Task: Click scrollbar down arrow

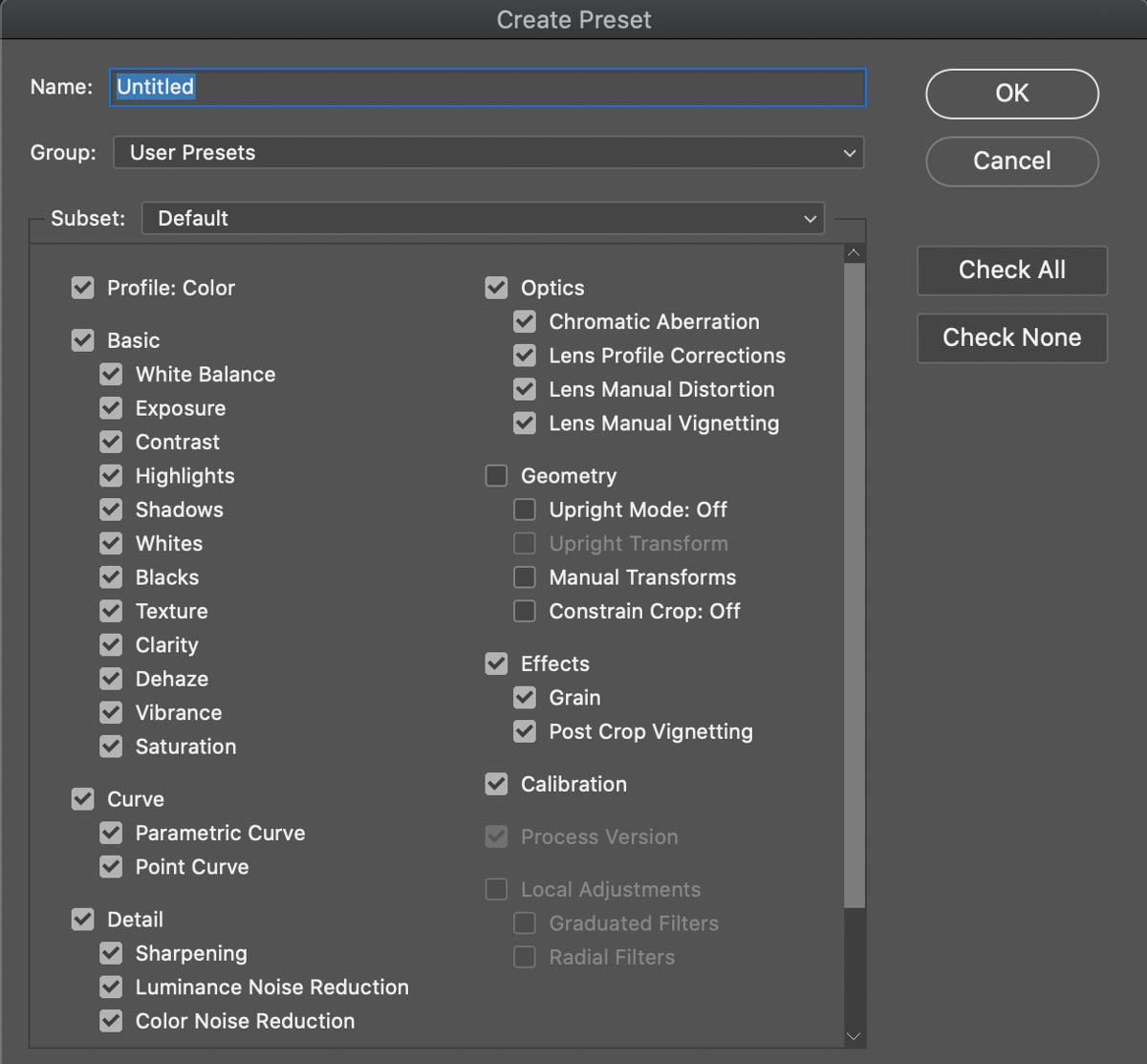Action: (855, 1036)
